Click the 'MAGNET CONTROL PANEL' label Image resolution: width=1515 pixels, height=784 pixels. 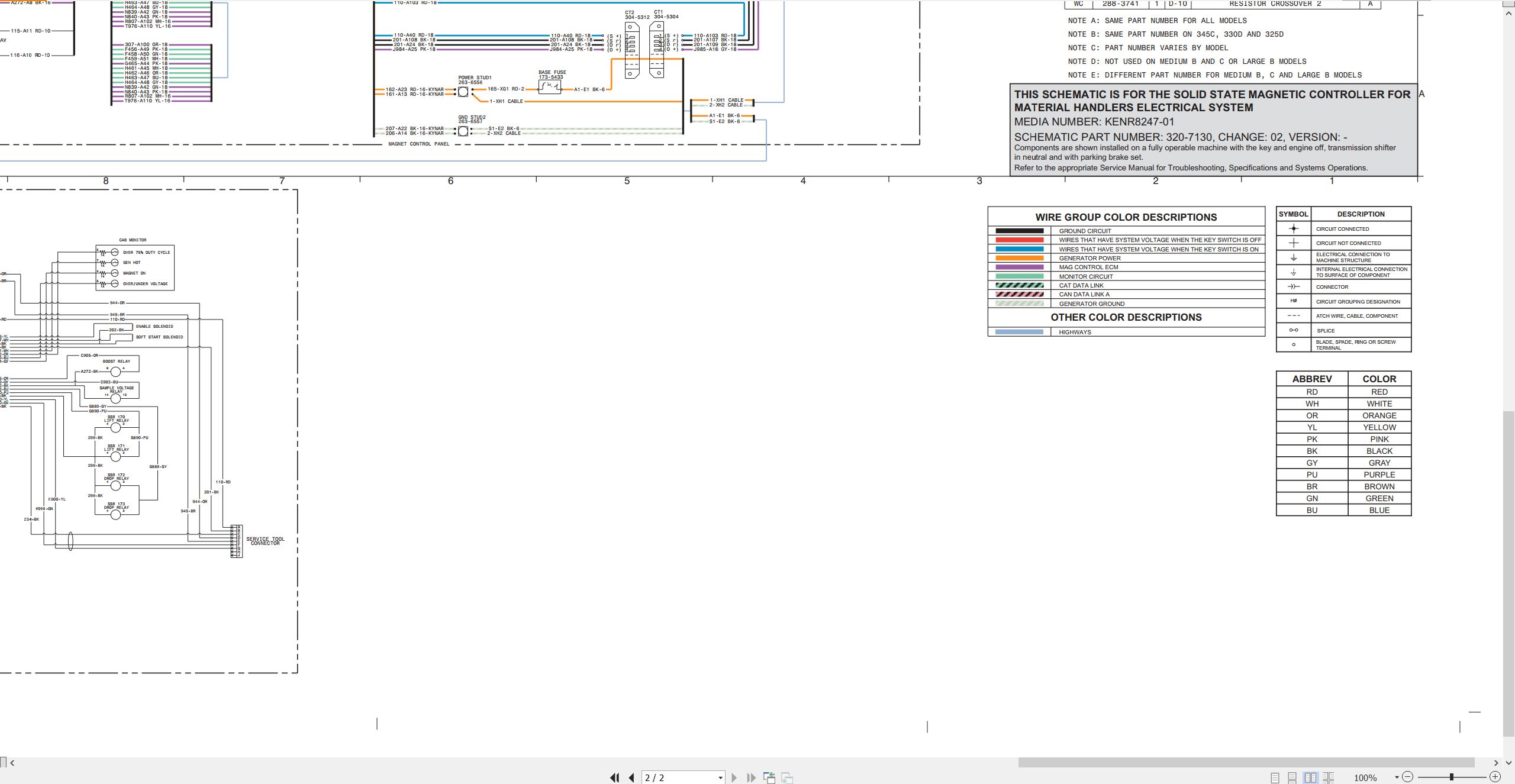419,144
